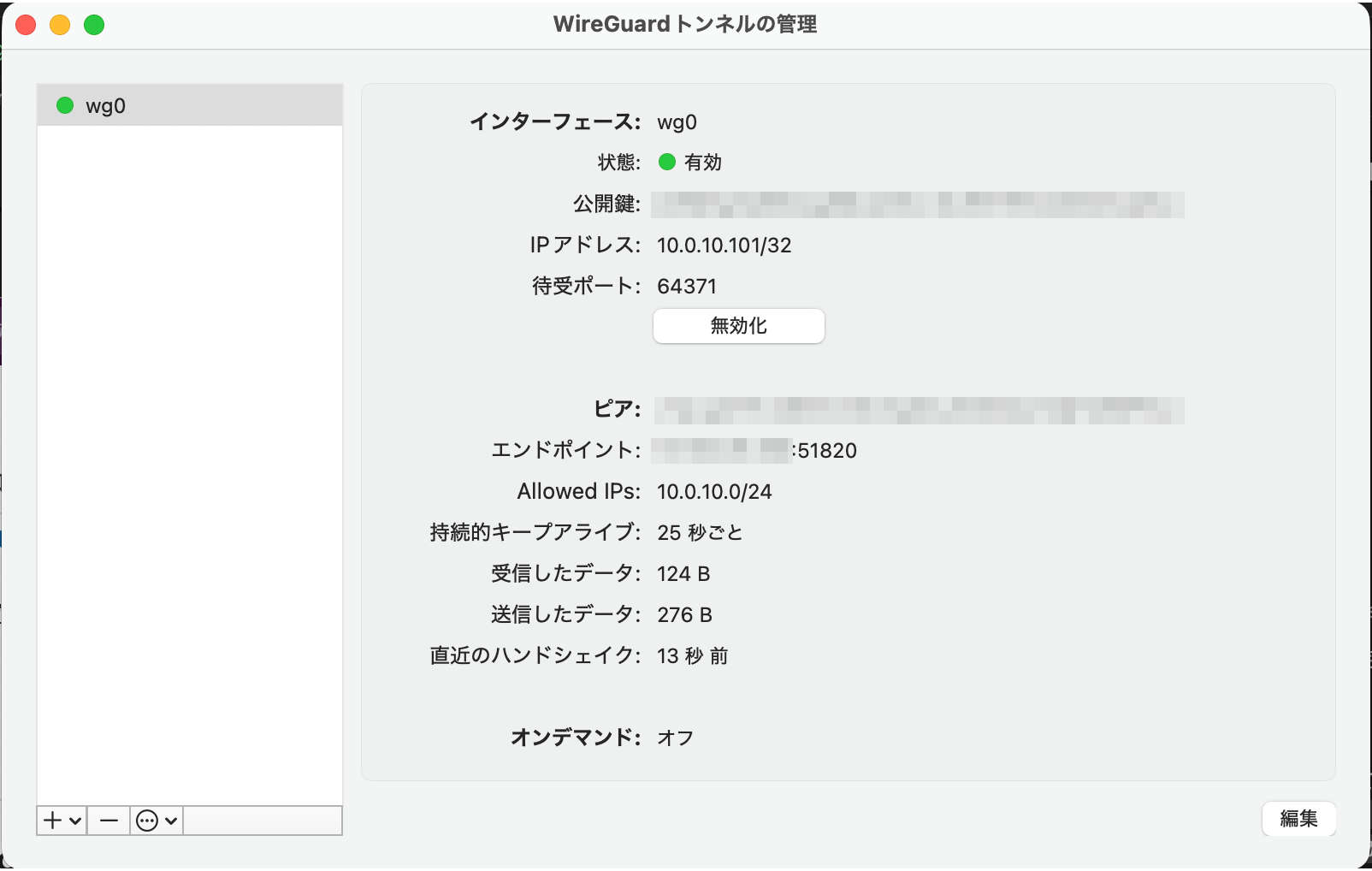
Task: Disable the active tunnel via 無効化
Action: point(737,325)
